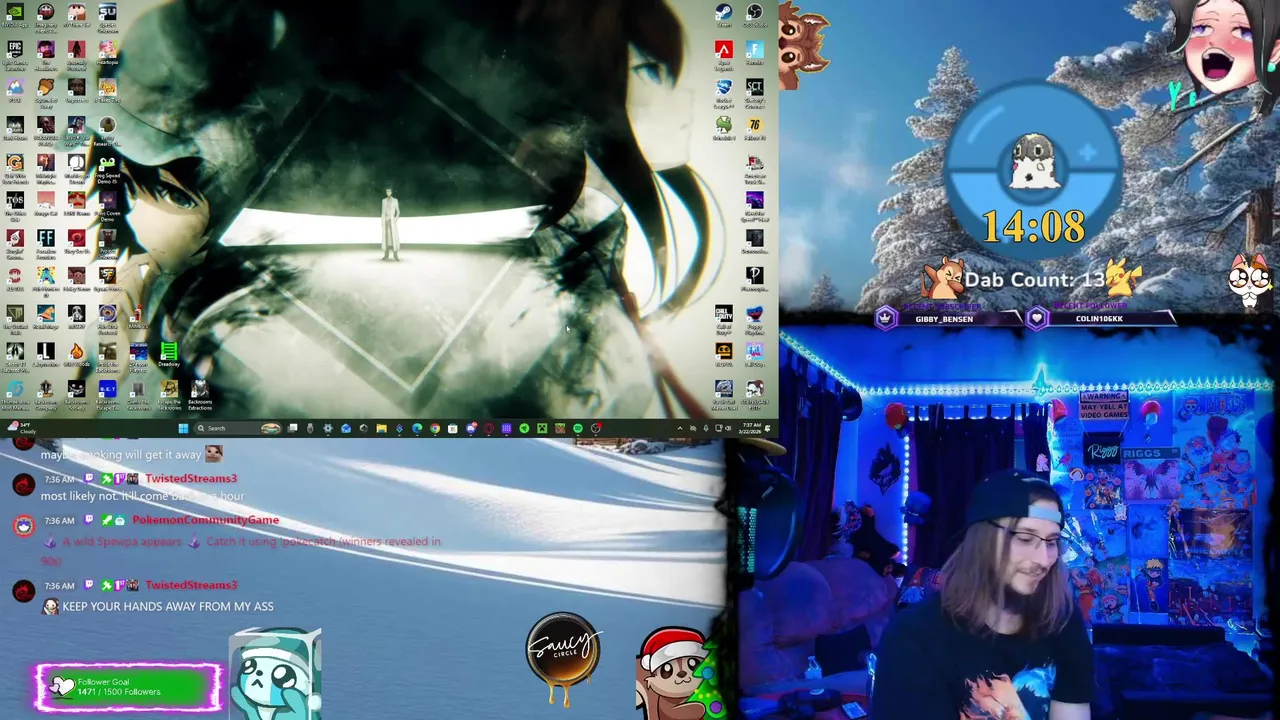Open the Heartopia desktop icon
The image size is (1280, 720).
pos(108,50)
